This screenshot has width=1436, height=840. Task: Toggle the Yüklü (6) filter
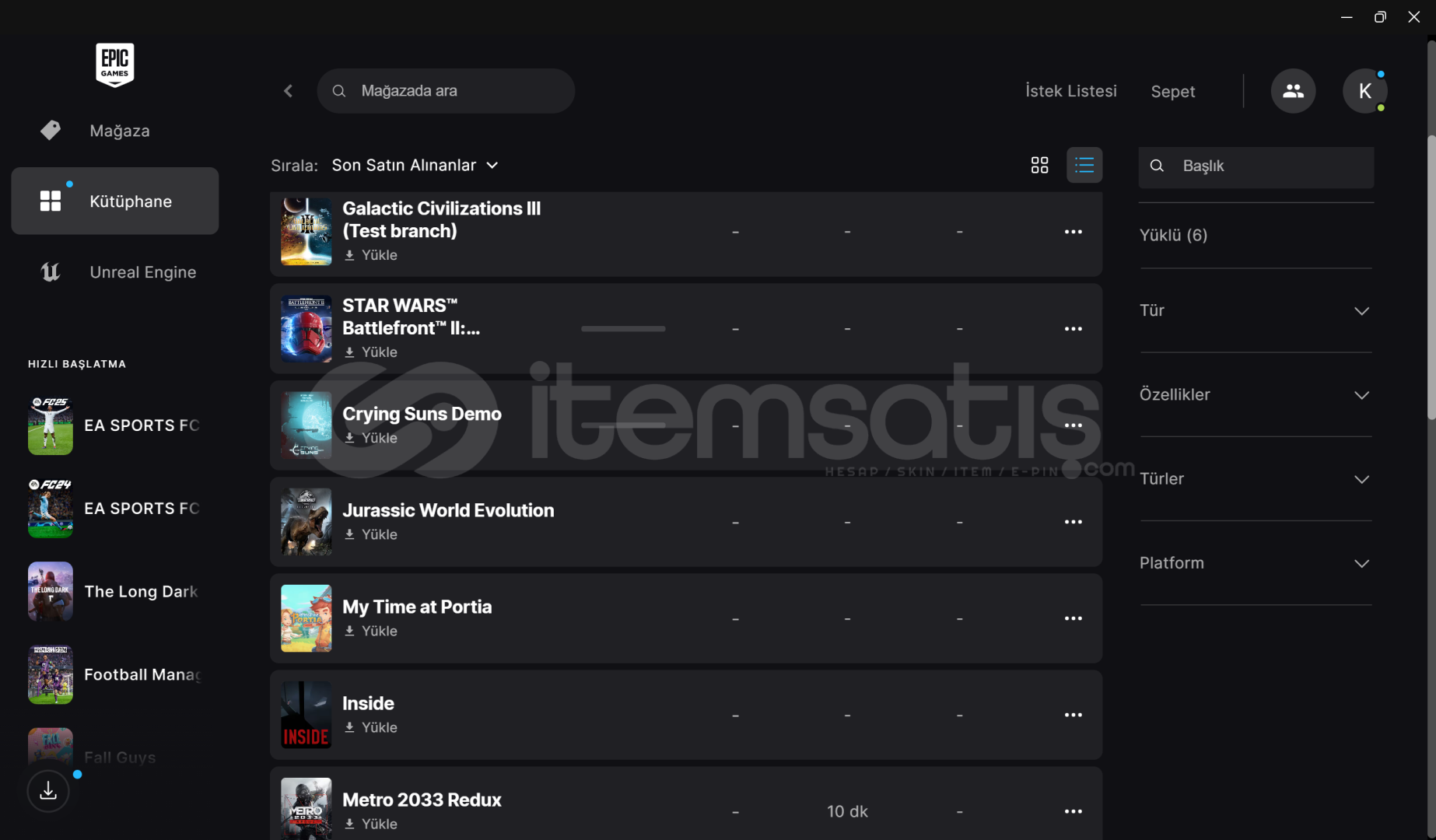tap(1173, 235)
